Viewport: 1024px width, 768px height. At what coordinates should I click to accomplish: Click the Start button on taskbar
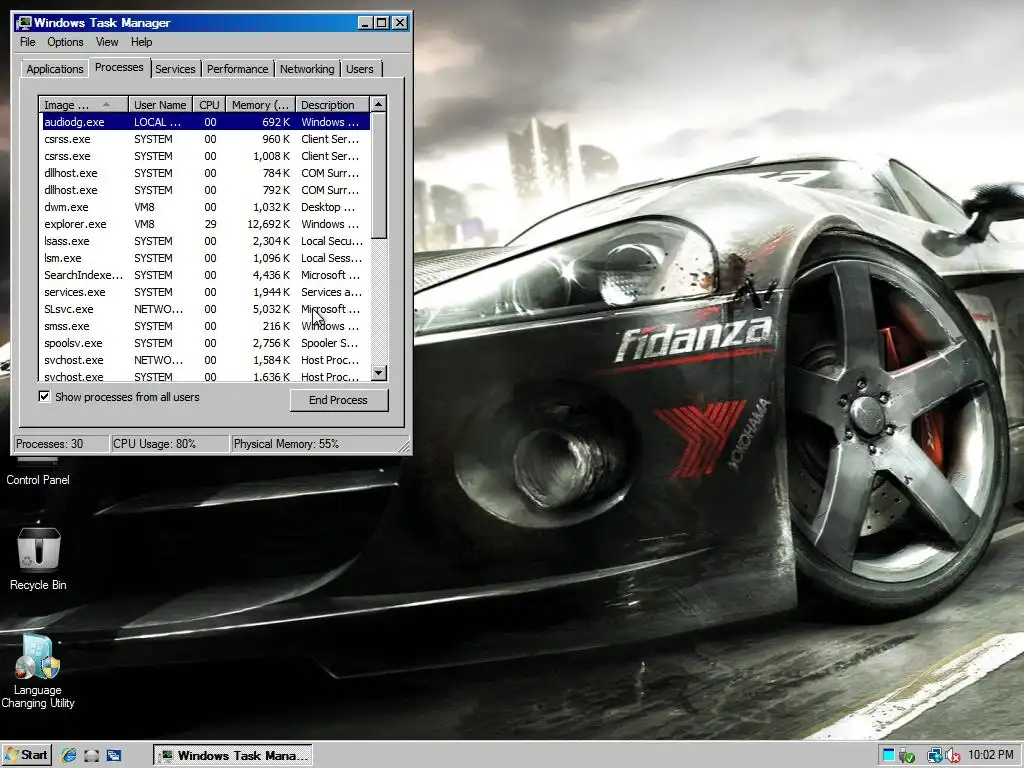(27, 756)
